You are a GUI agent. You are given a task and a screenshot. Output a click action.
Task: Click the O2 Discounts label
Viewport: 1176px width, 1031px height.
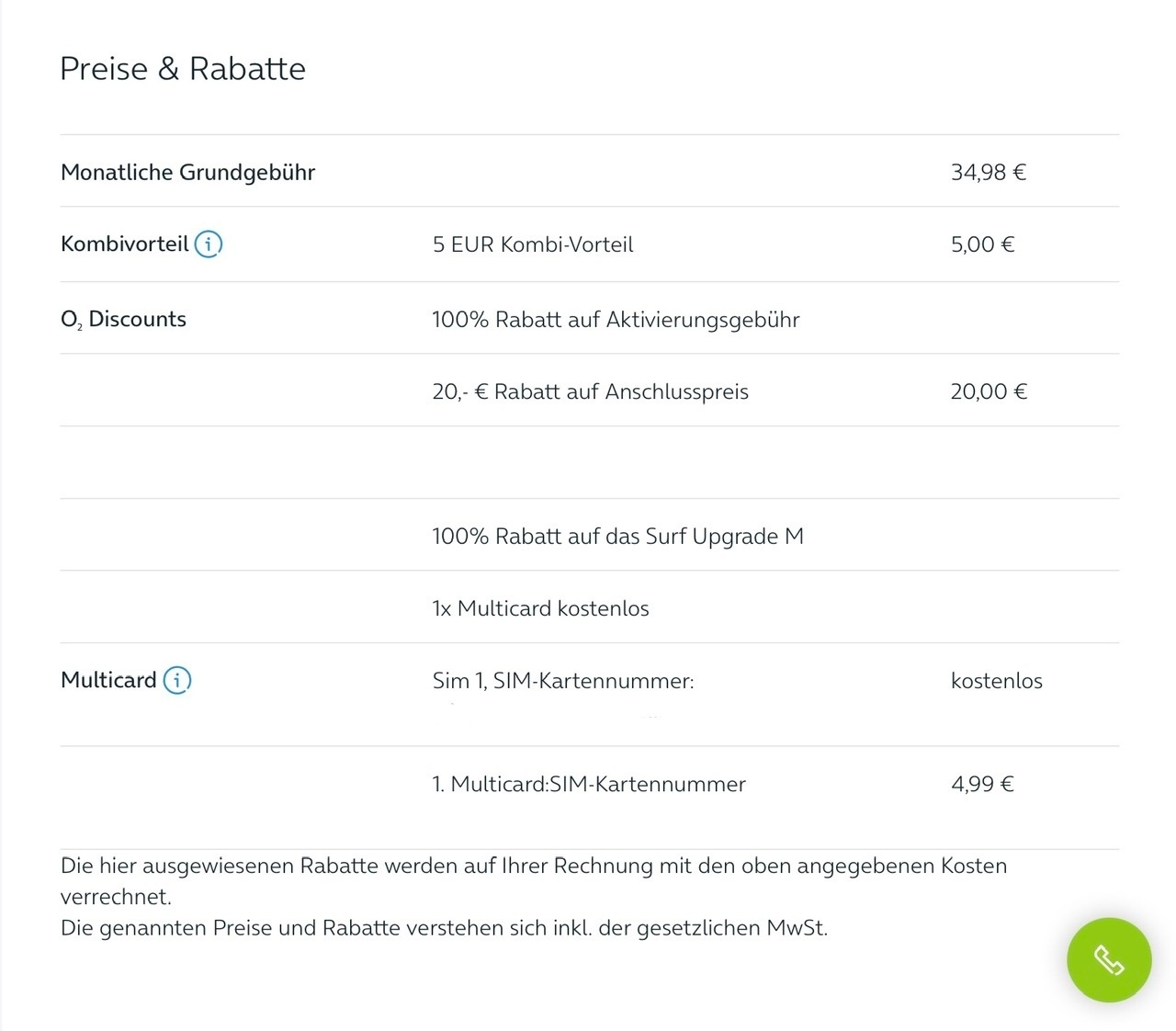point(123,320)
